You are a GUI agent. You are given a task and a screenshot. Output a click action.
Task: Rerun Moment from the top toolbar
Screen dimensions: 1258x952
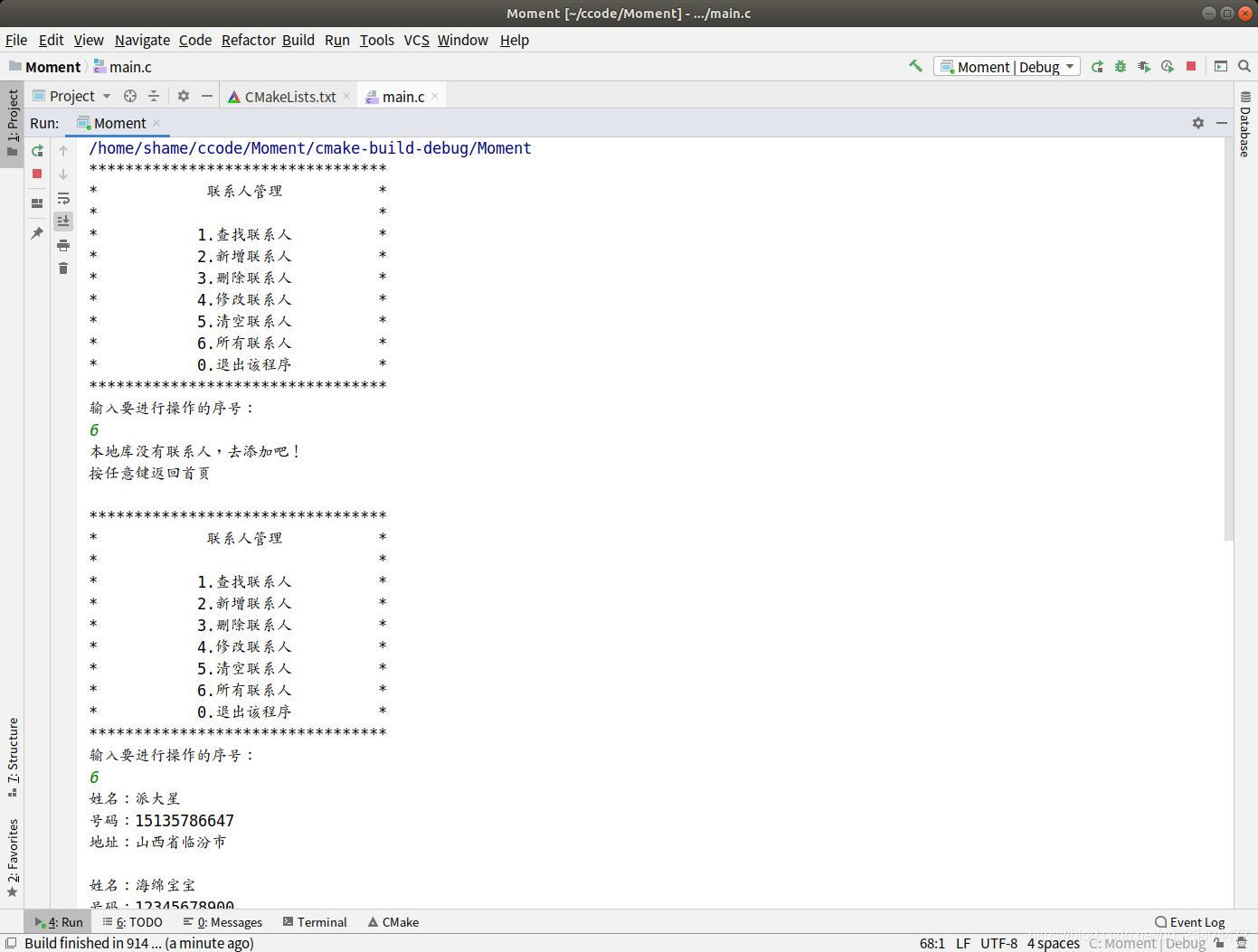1097,66
